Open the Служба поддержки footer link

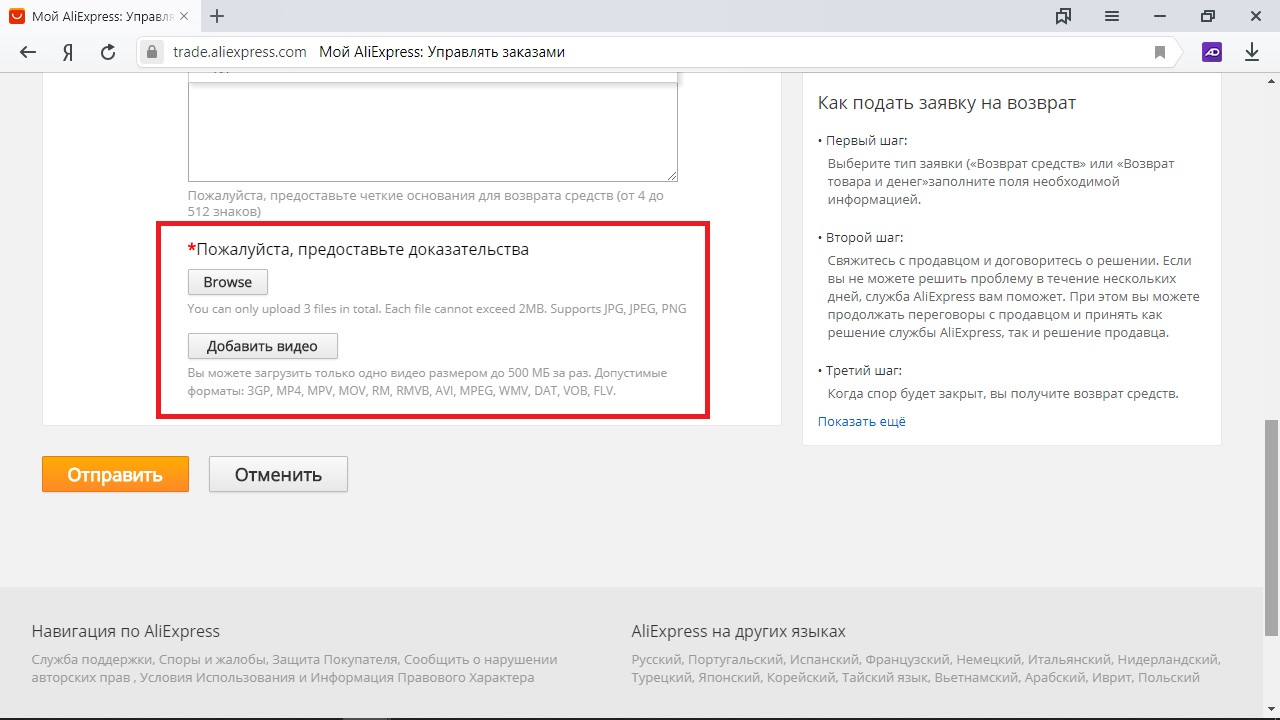point(93,660)
